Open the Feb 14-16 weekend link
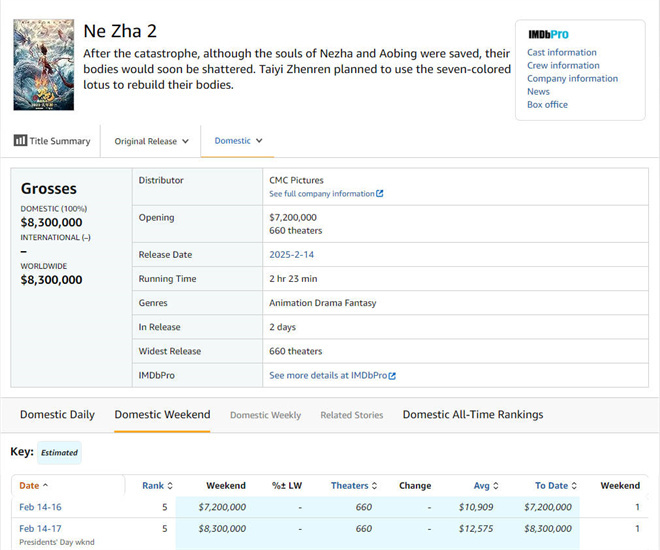 point(42,507)
